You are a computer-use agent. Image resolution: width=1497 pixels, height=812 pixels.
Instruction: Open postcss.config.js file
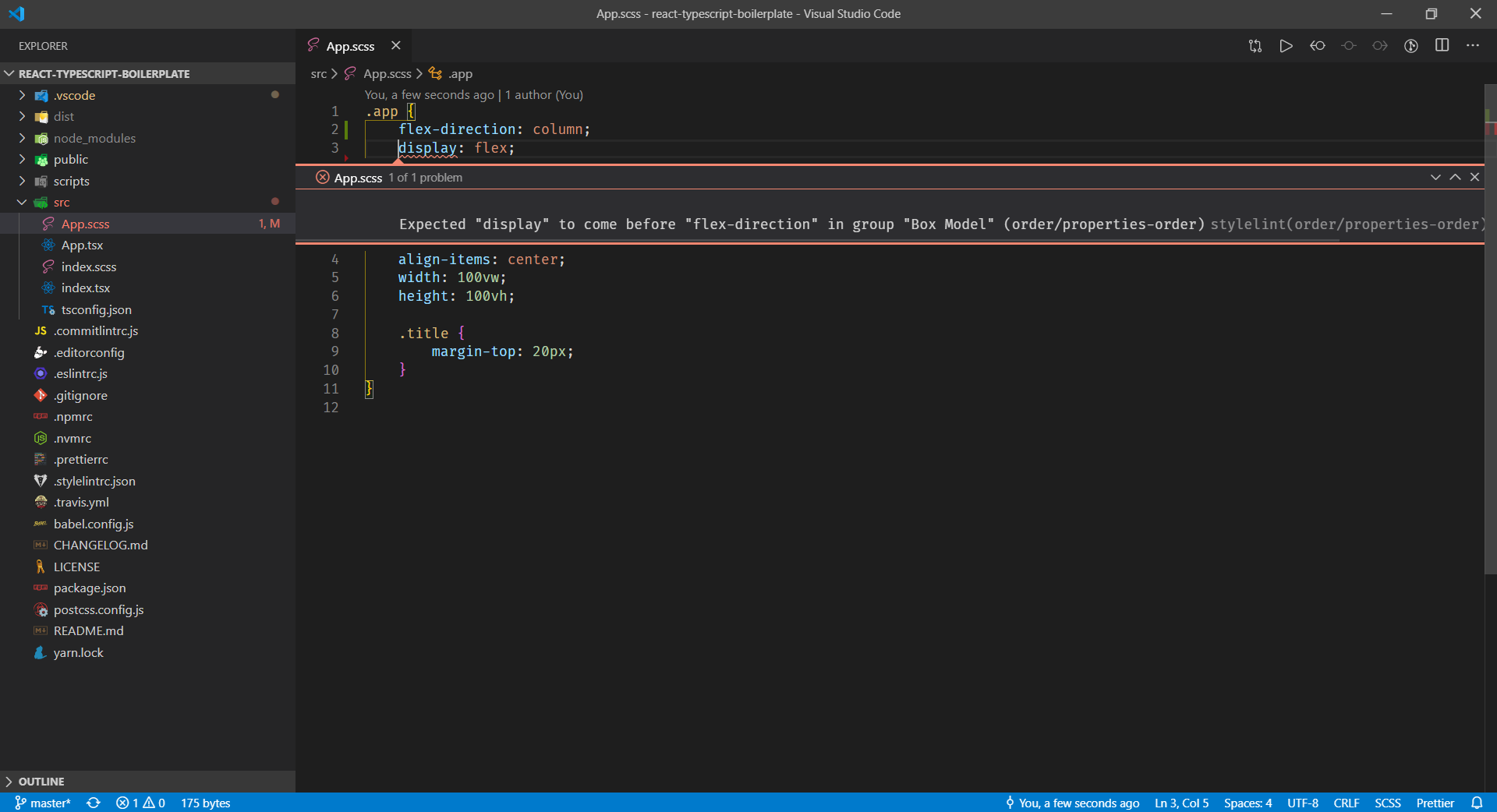[148, 609]
